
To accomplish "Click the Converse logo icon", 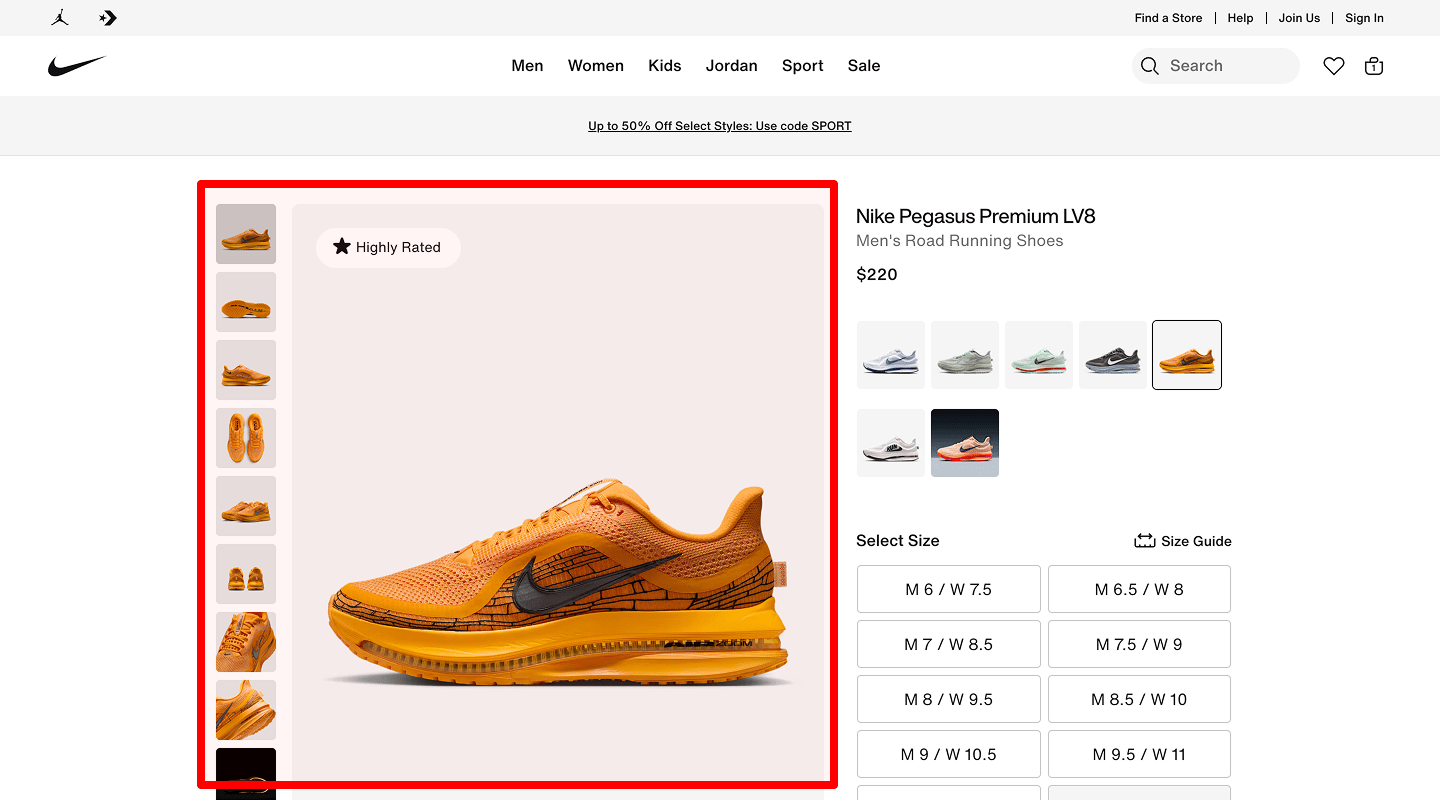I will (x=107, y=17).
